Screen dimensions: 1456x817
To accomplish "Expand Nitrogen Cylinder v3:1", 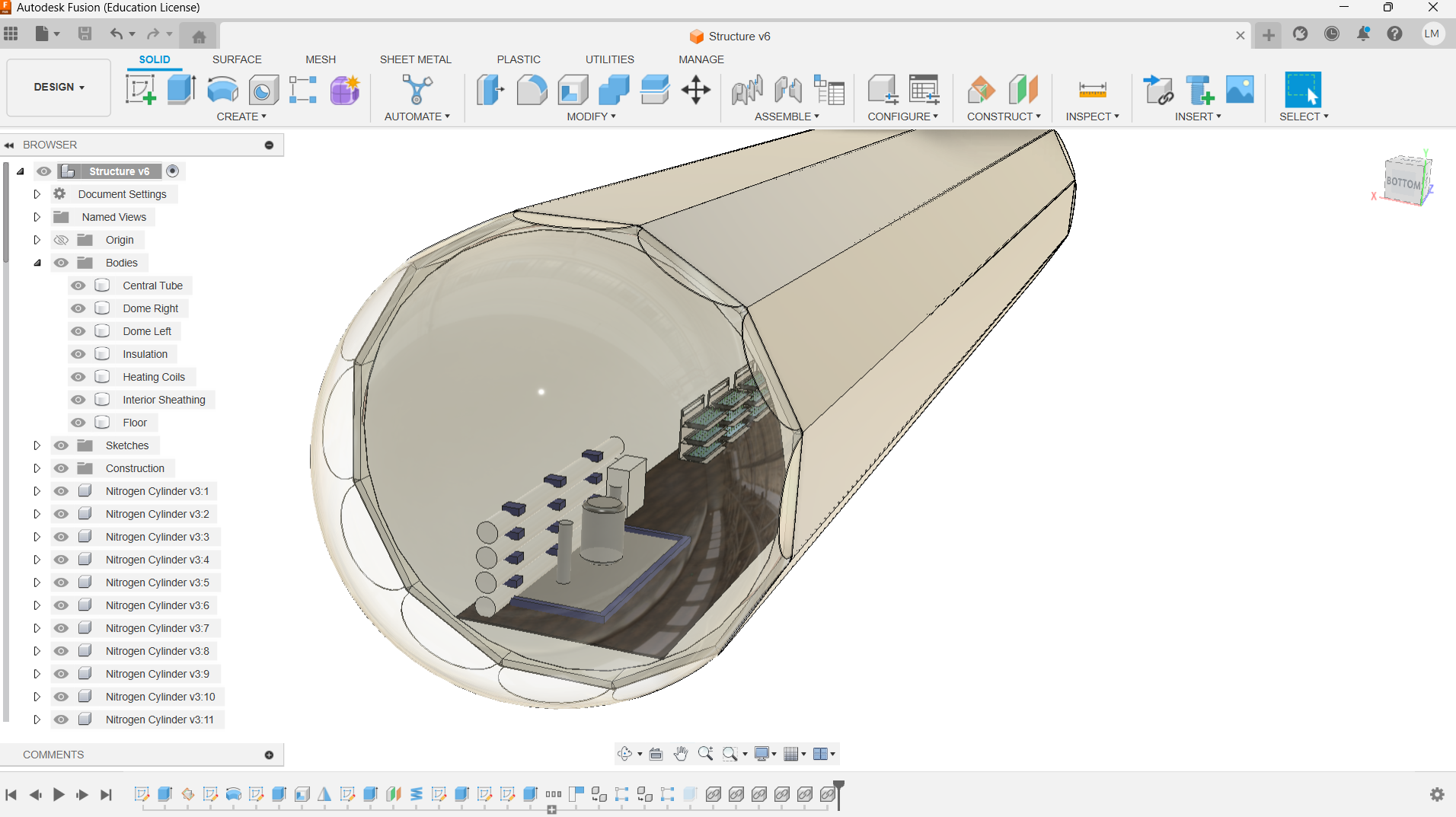I will (x=37, y=491).
